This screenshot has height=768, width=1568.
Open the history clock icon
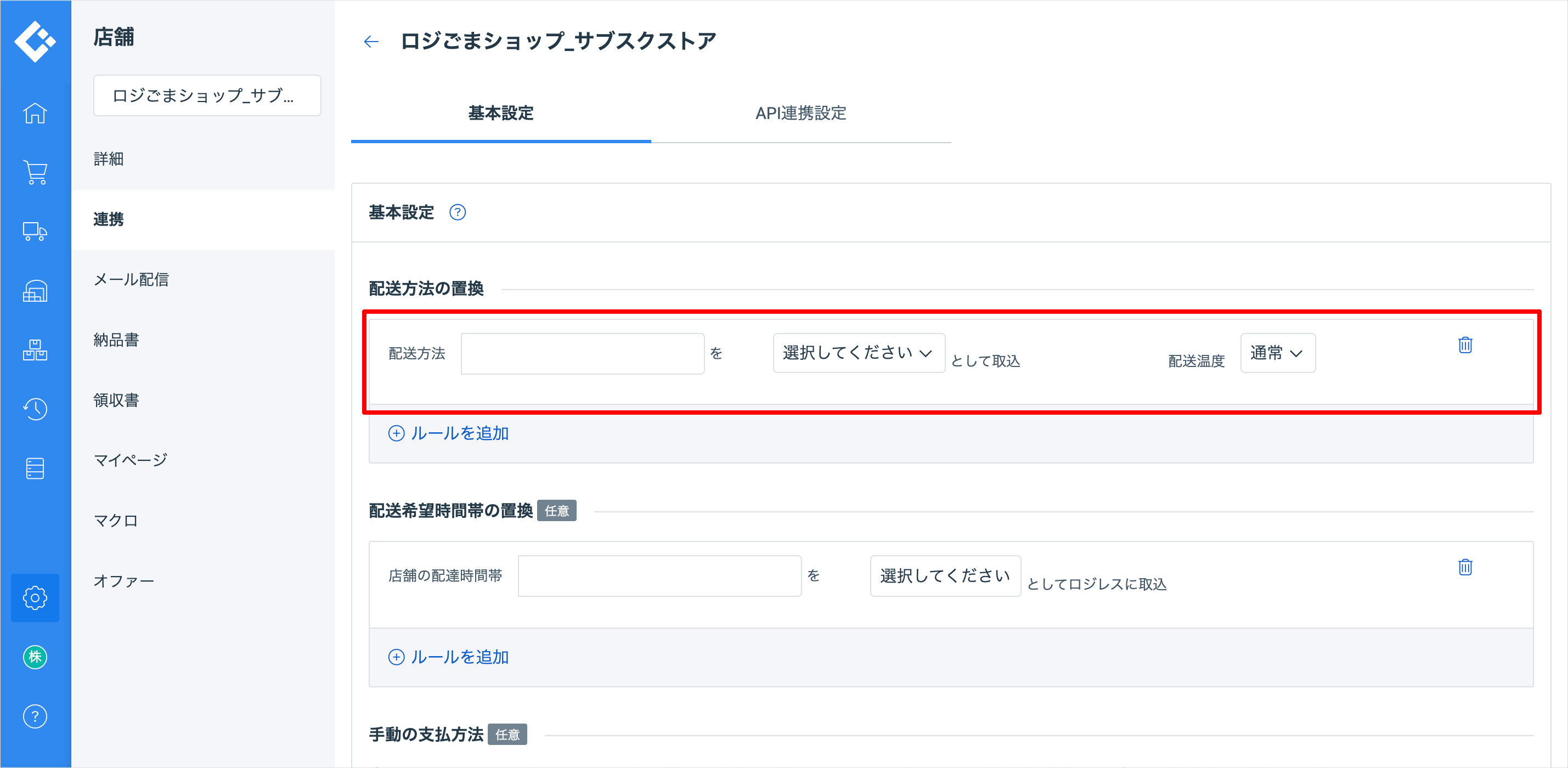pos(35,409)
